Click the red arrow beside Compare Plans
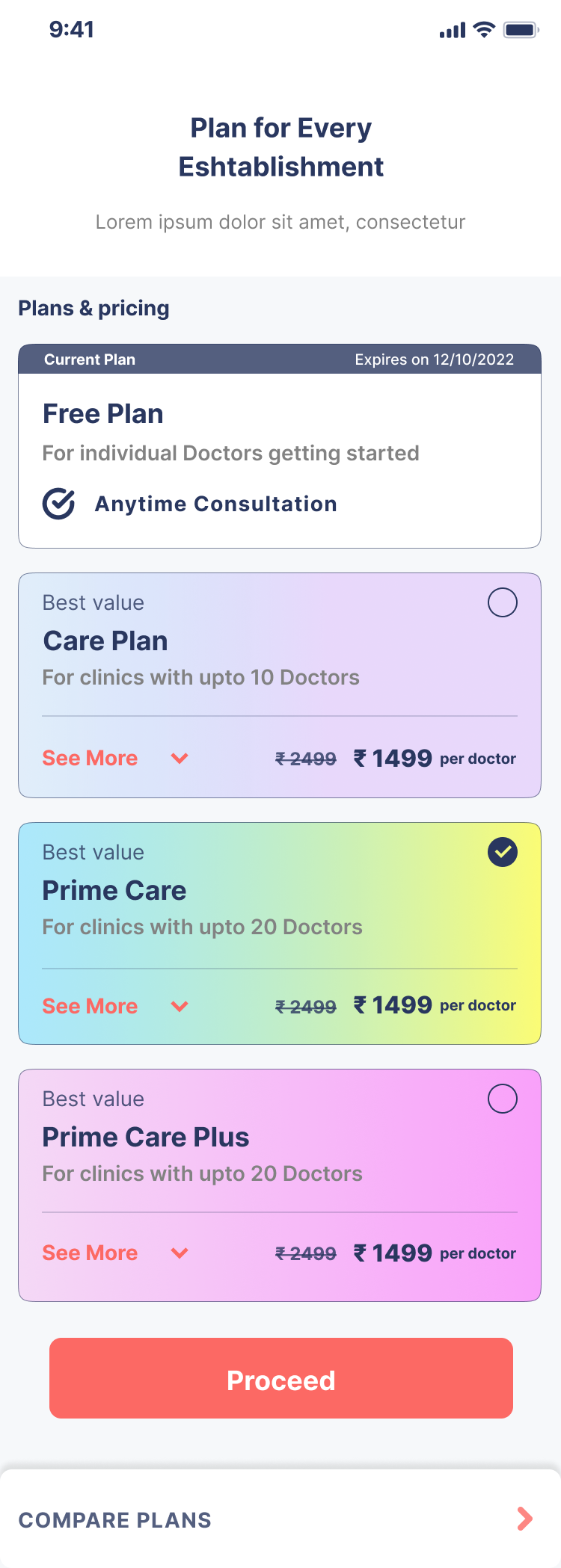 coord(525,1519)
